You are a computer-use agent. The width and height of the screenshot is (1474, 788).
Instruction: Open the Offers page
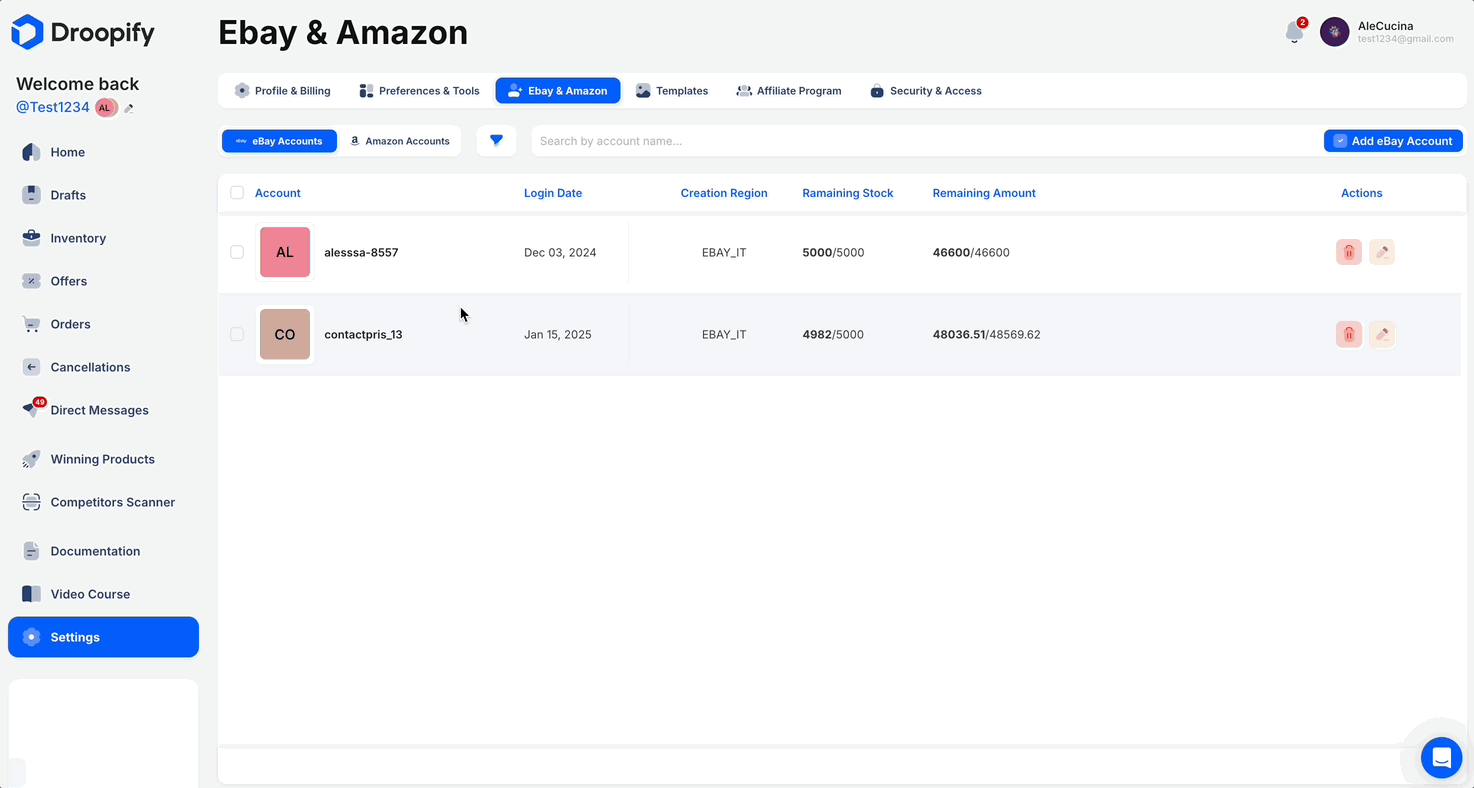coord(103,281)
